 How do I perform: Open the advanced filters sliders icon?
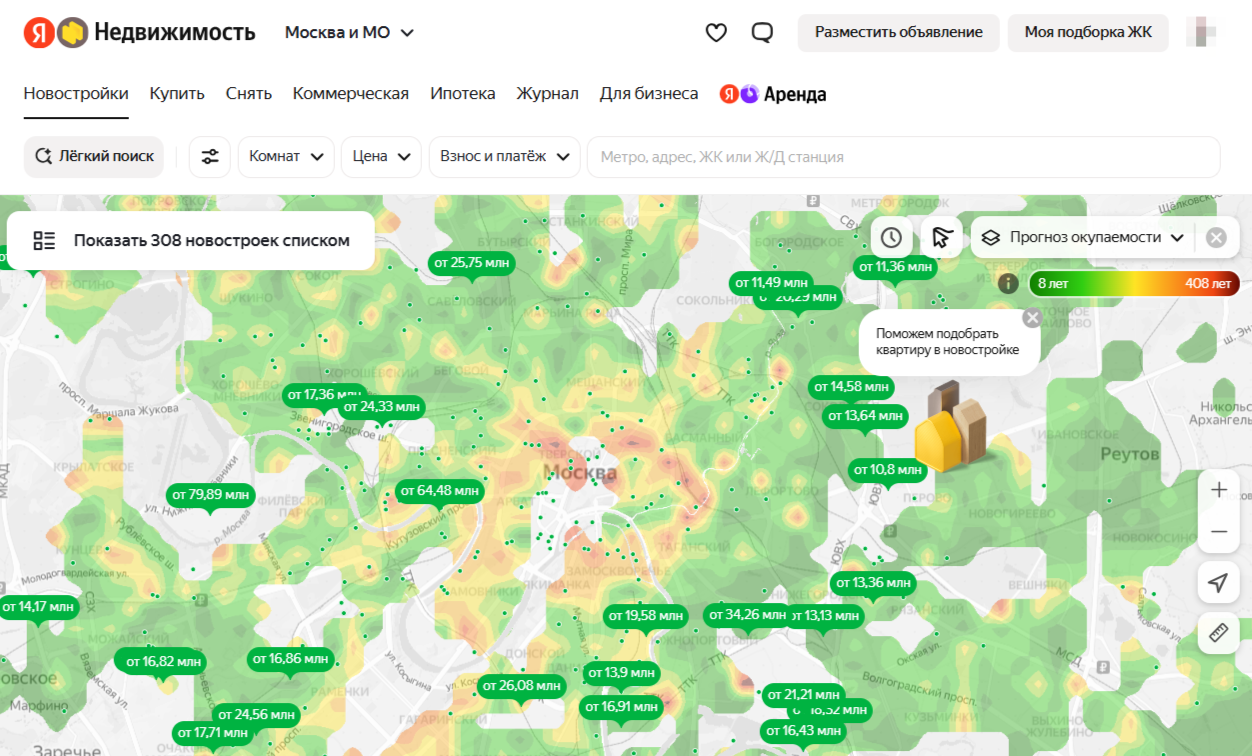(210, 157)
